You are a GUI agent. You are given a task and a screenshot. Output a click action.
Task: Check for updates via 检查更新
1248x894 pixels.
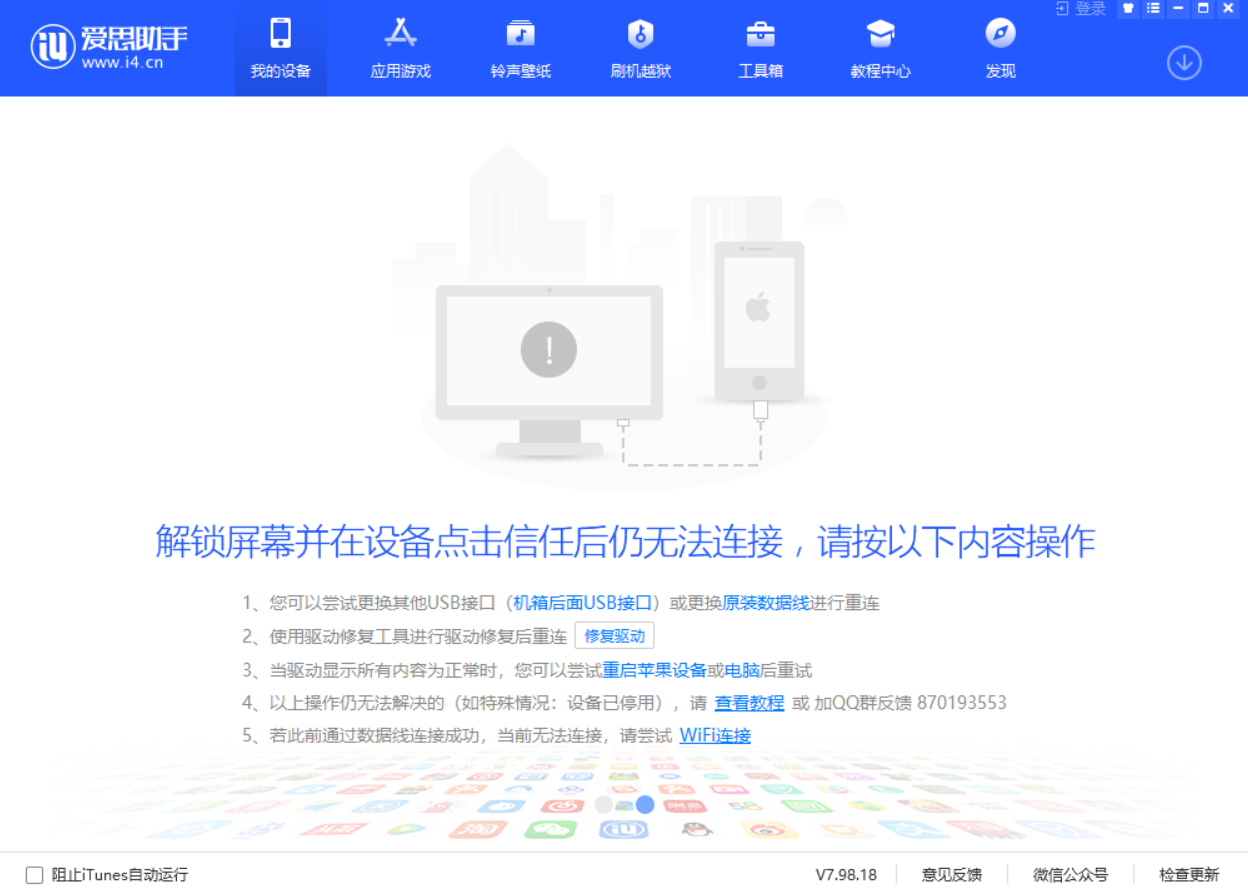(x=1190, y=875)
